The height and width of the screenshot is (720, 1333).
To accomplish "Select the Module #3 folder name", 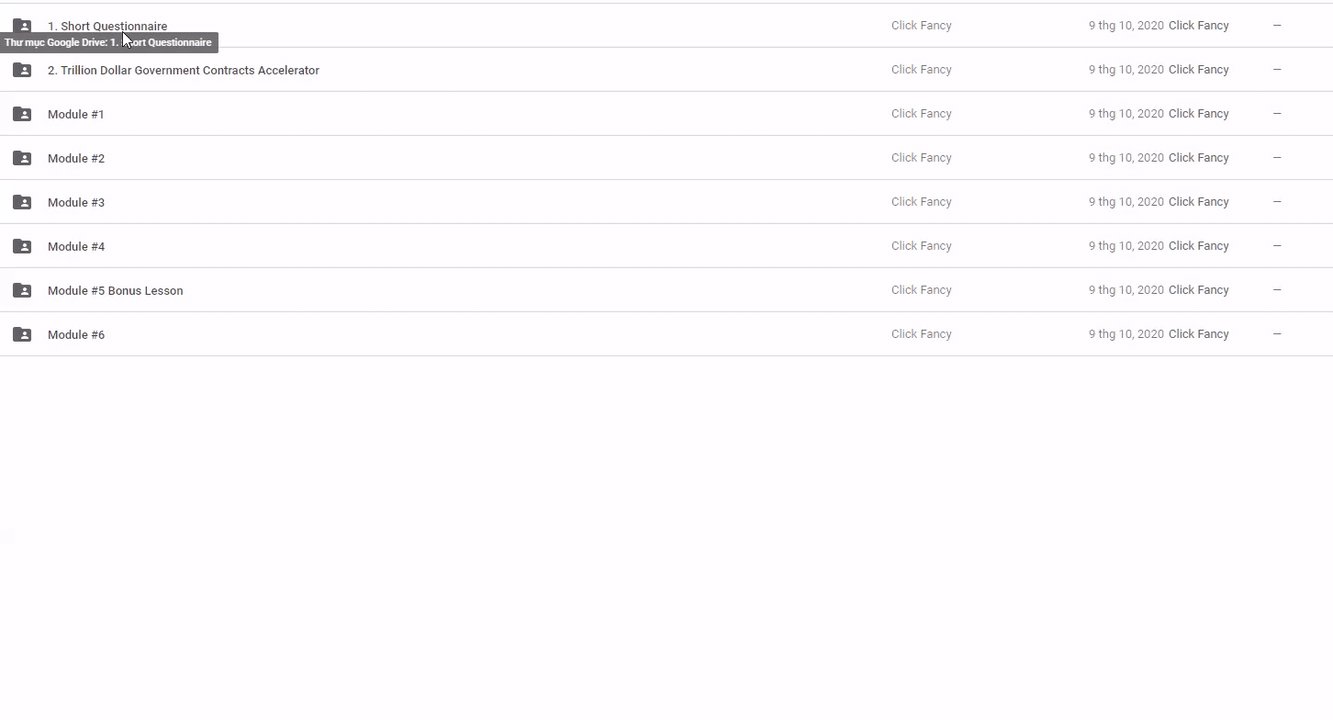I will coord(76,202).
